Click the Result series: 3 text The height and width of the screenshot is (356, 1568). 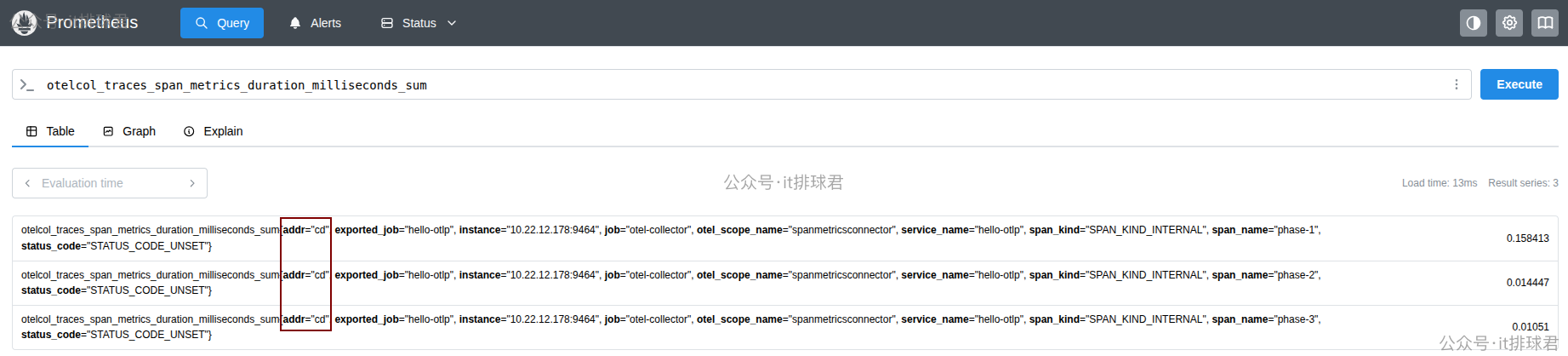1523,183
